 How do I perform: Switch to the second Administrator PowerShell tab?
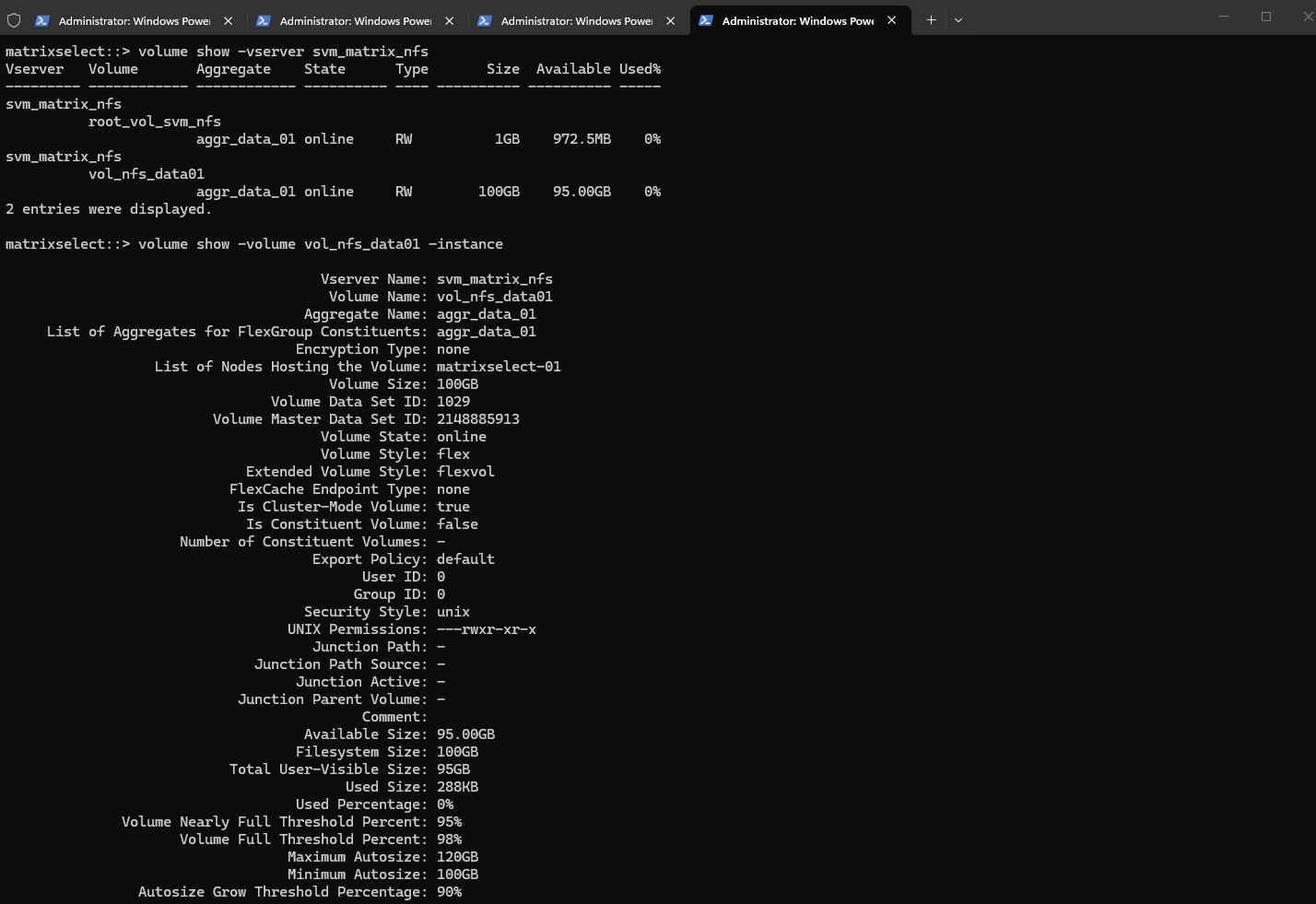[355, 20]
